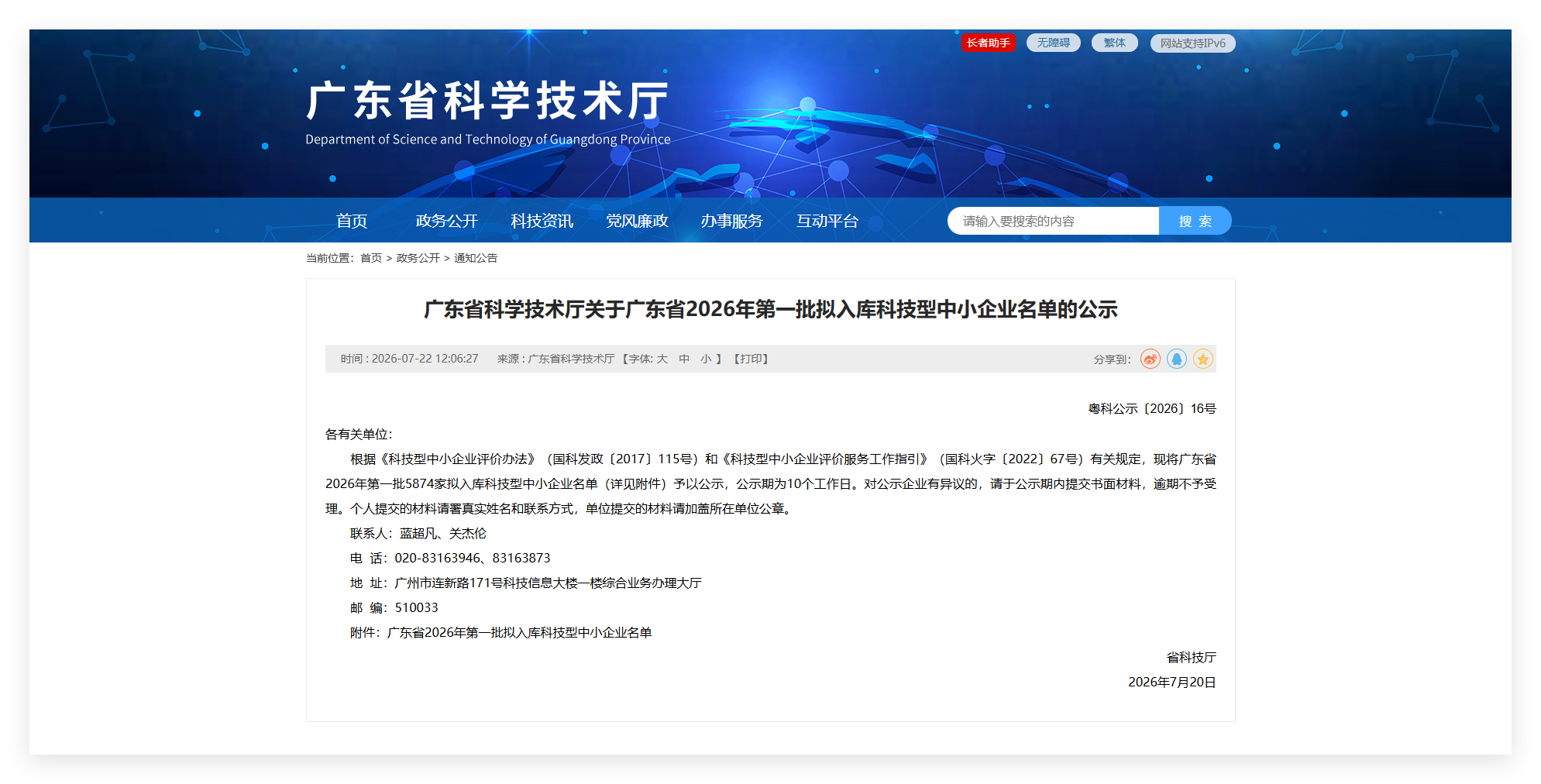Share the notice to Weibo
The image size is (1541, 784).
(1150, 359)
